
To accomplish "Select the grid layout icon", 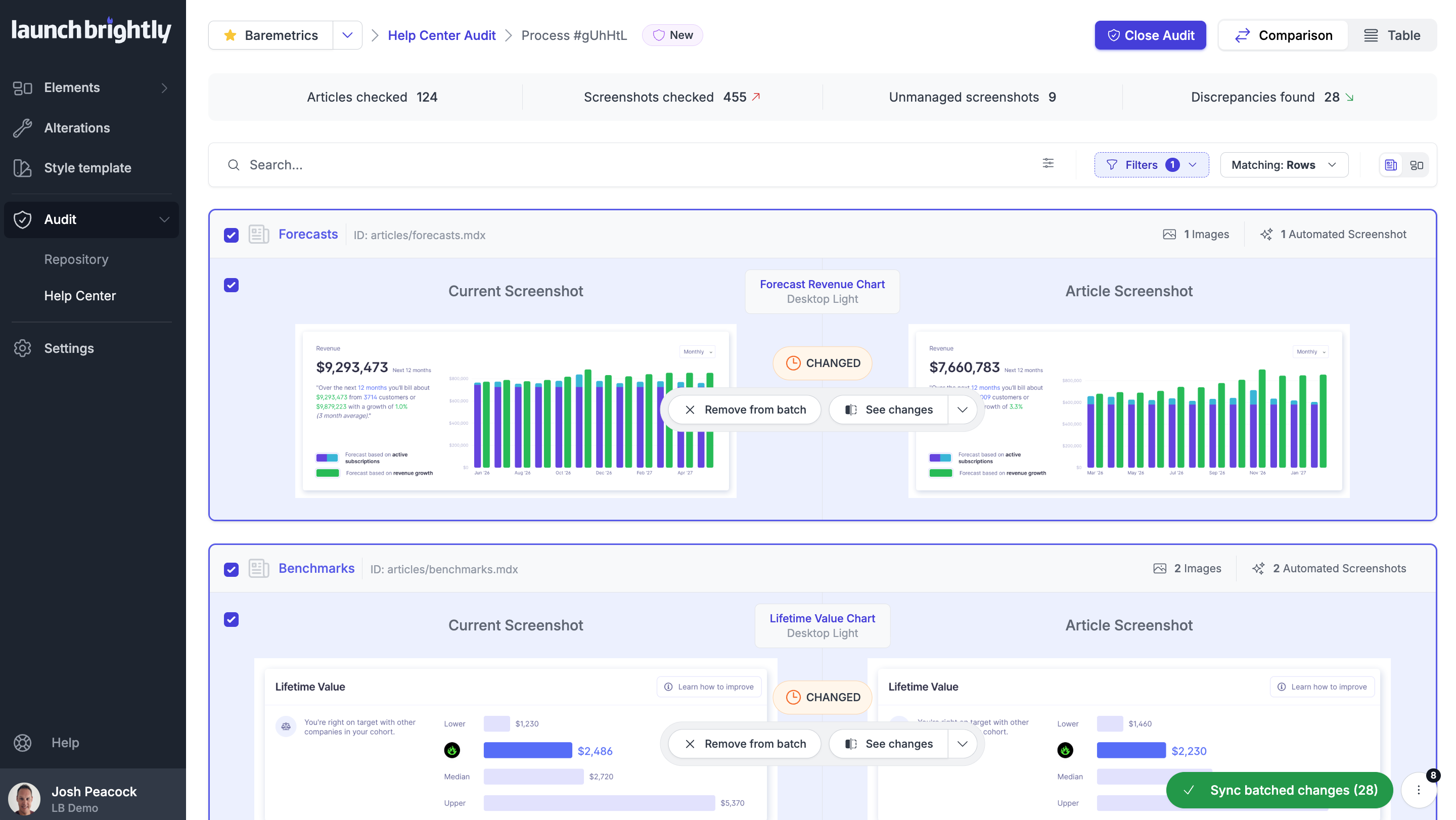I will coord(1417,165).
